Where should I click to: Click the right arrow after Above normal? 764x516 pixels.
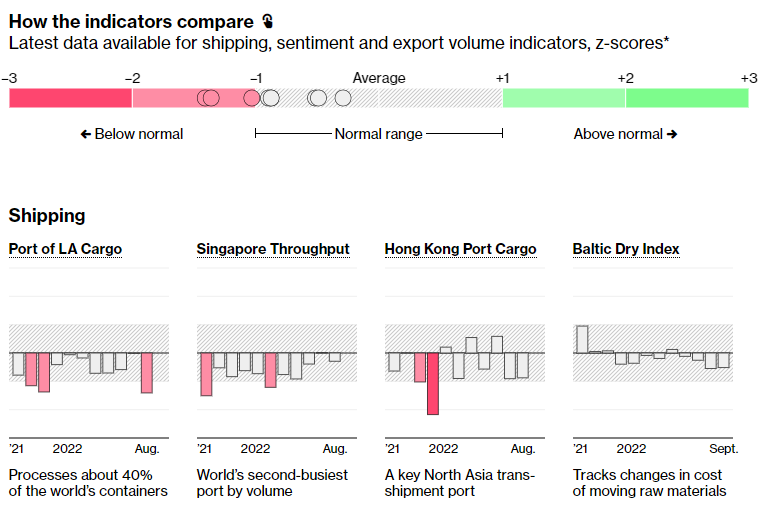pyautogui.click(x=672, y=134)
